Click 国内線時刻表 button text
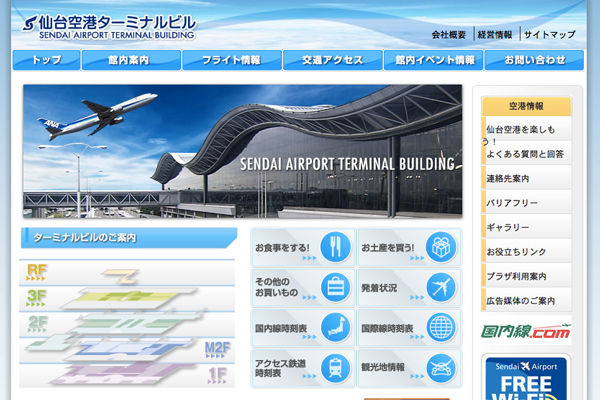The width and height of the screenshot is (600, 400). click(281, 328)
